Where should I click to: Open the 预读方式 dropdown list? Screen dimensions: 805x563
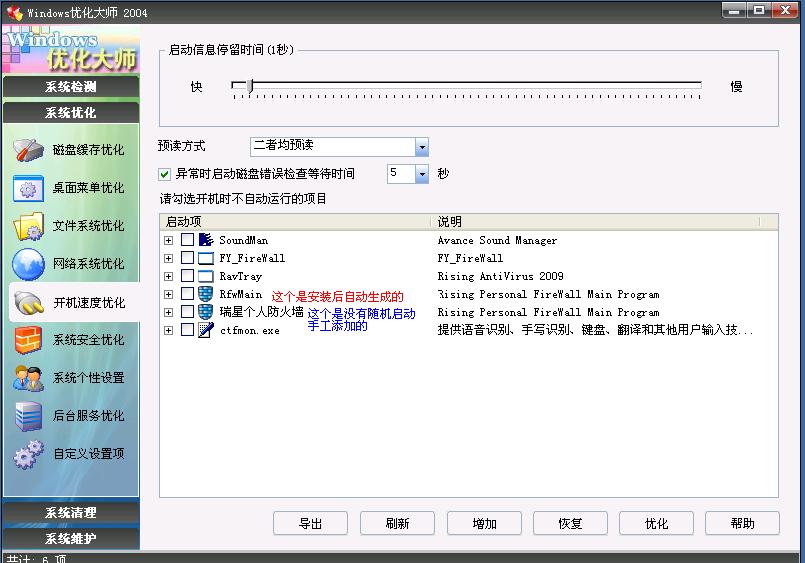pyautogui.click(x=421, y=147)
